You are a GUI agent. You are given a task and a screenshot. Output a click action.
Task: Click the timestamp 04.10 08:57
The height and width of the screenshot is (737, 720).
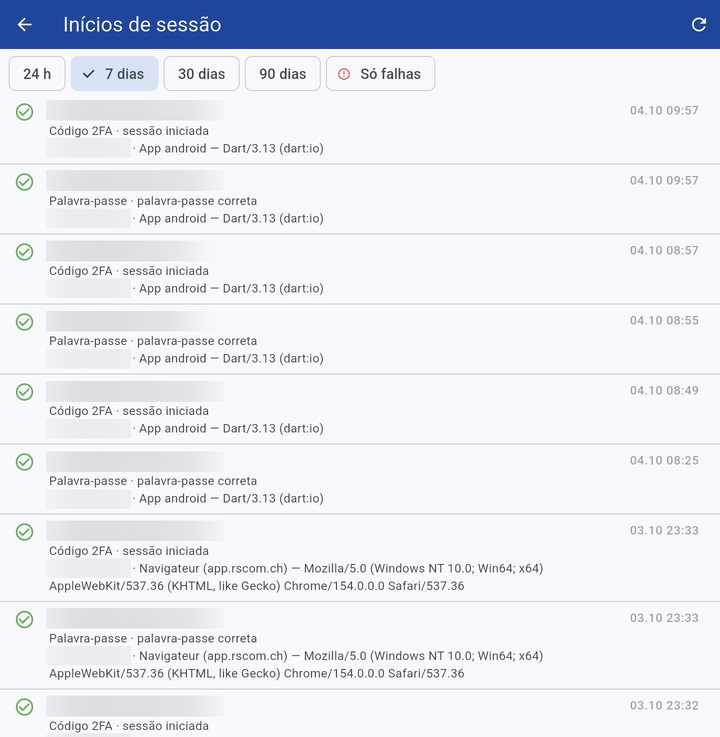coord(664,251)
